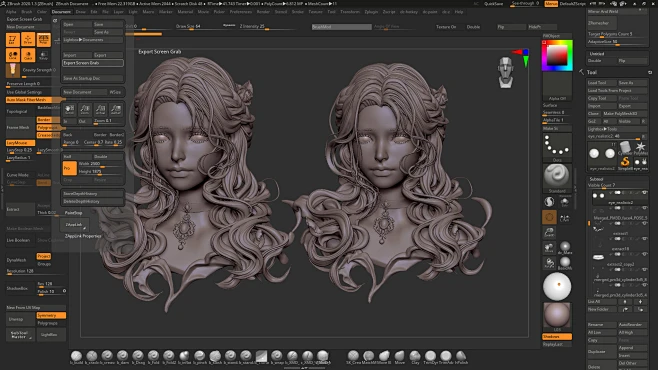The height and width of the screenshot is (370, 658).
Task: Pick the hPolish brush in bottom shelf
Action: pos(461,357)
